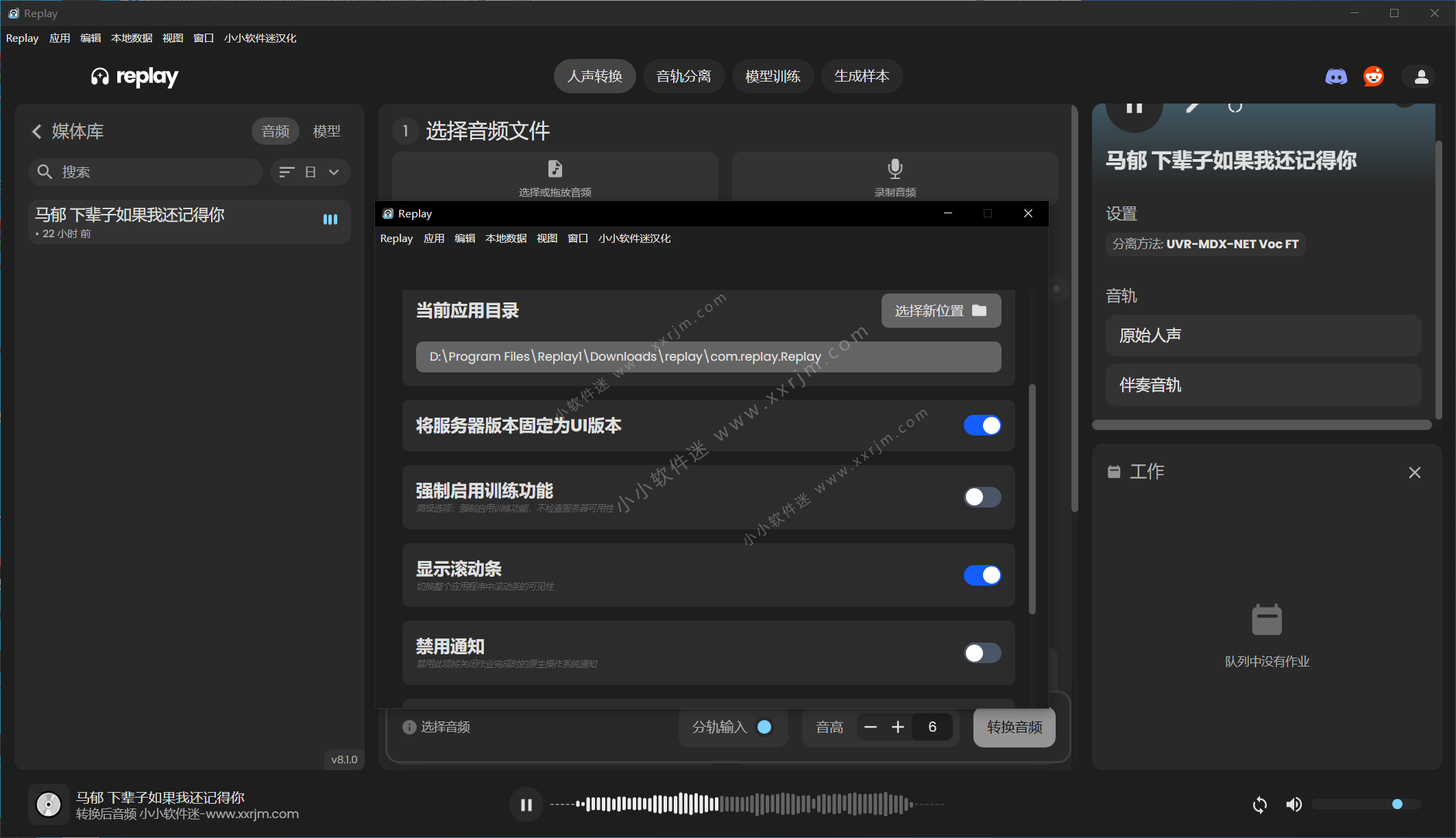The width and height of the screenshot is (1456, 838).
Task: Switch to 人声转换 tab
Action: [594, 76]
